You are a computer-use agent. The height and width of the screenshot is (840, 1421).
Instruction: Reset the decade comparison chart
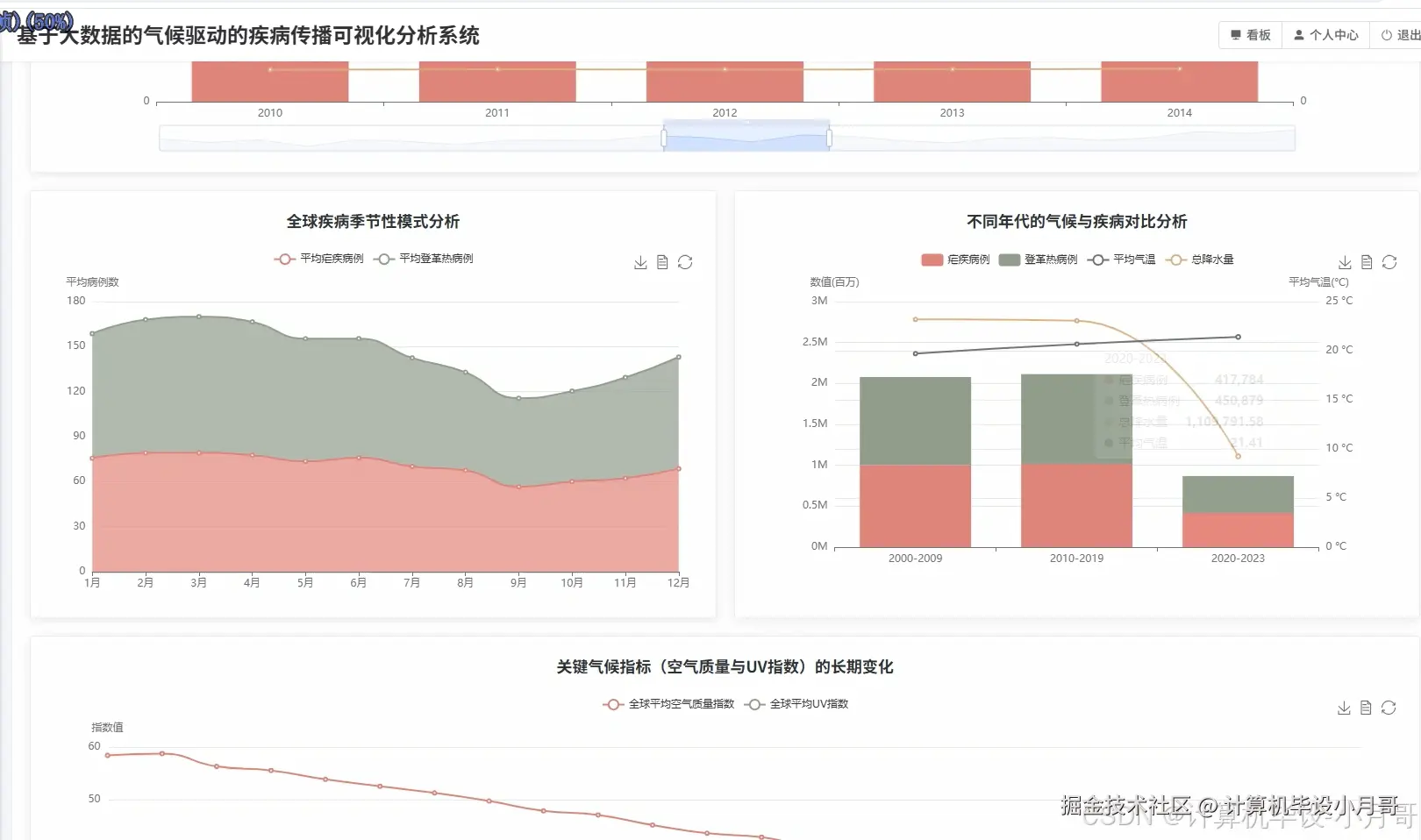tap(1389, 263)
